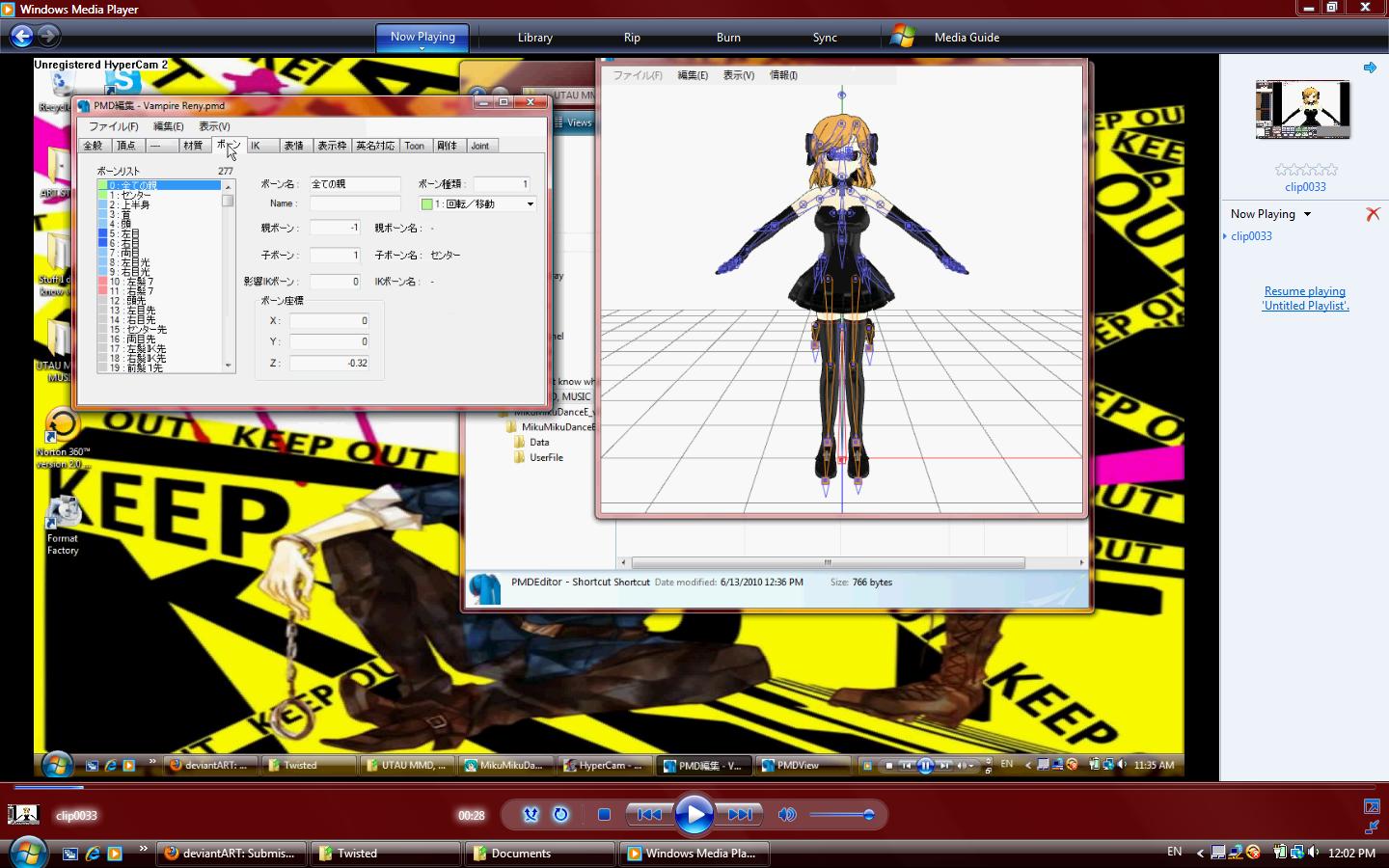Click the clip0033 link under the thumbnail
The width and height of the screenshot is (1389, 868).
tap(1305, 187)
